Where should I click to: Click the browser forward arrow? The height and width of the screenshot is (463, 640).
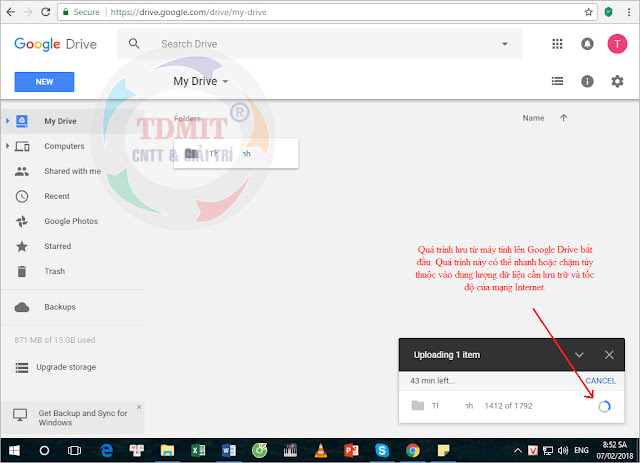coord(28,12)
